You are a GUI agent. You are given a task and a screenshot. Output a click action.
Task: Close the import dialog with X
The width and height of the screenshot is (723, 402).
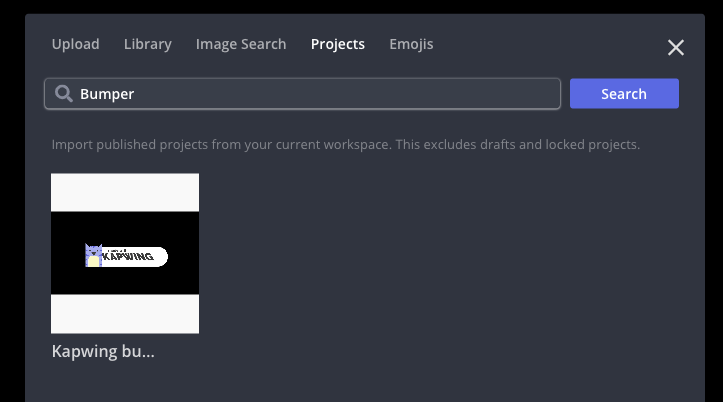[676, 47]
